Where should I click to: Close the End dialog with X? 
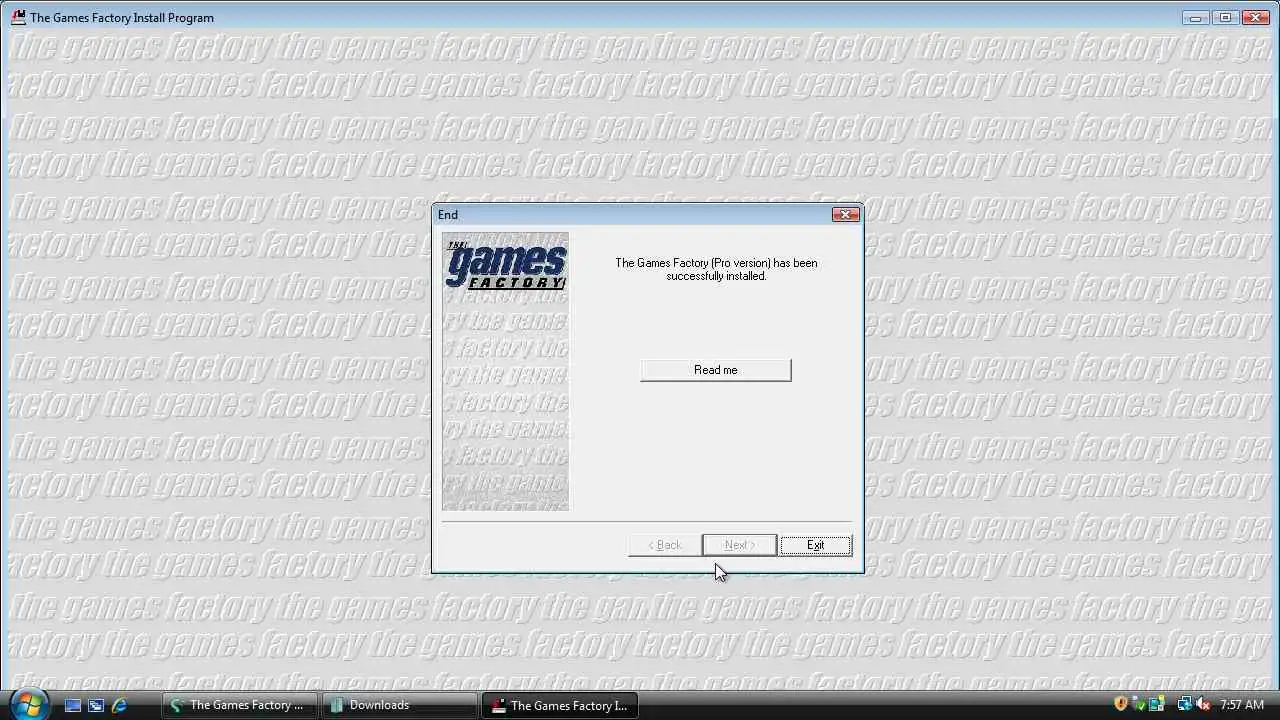tap(845, 214)
